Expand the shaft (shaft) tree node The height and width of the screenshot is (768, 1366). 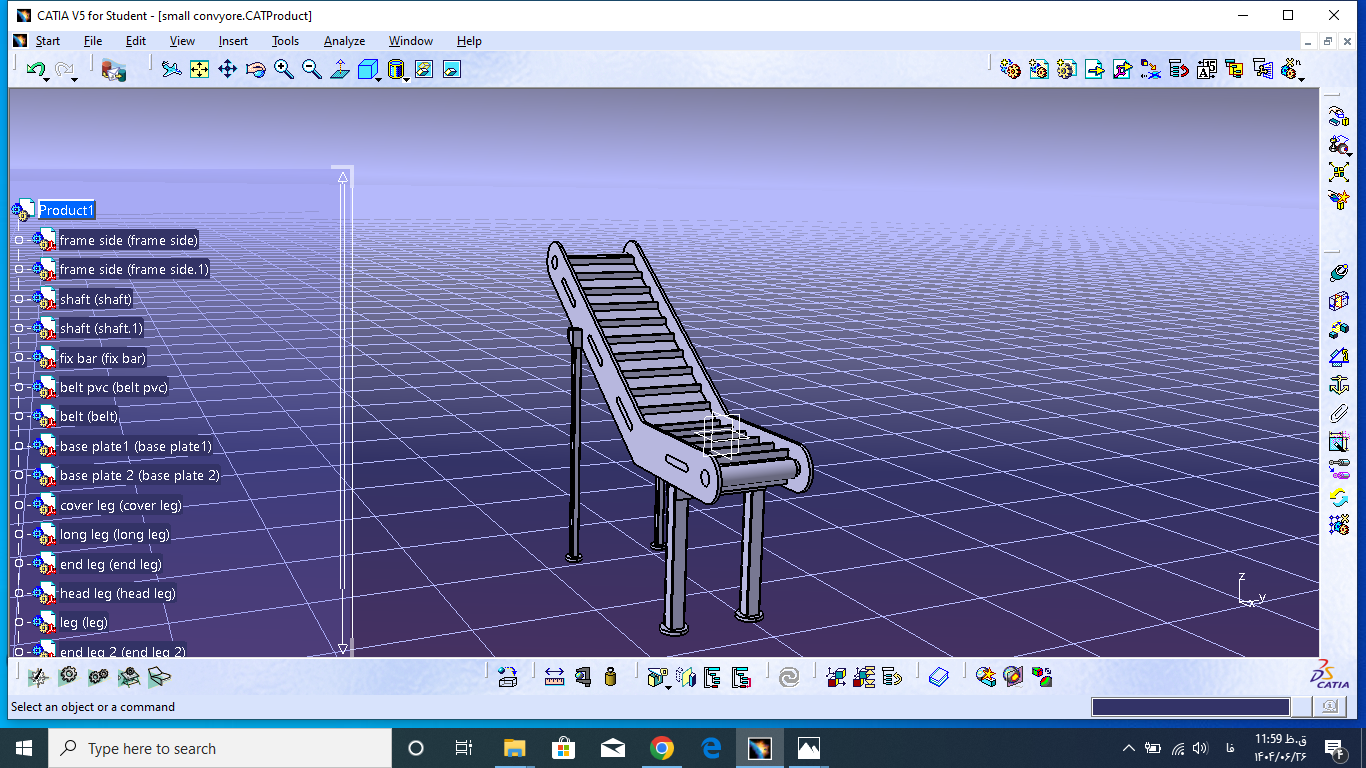pos(19,299)
